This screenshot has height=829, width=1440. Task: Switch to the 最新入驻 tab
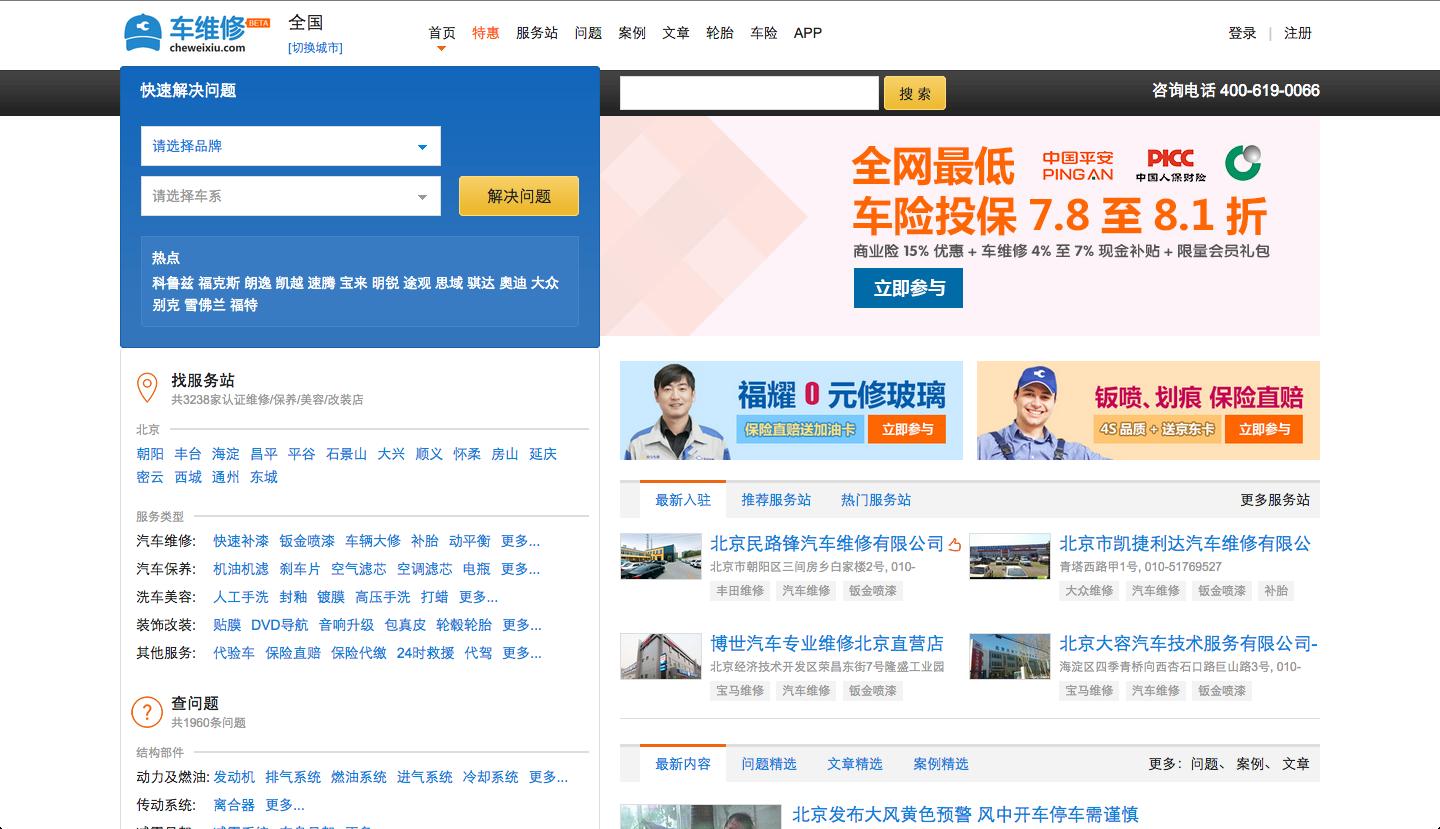tap(683, 500)
